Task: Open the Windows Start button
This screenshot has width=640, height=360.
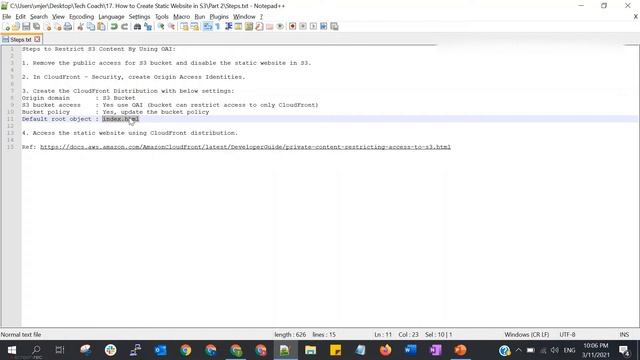Action: pos(11,350)
